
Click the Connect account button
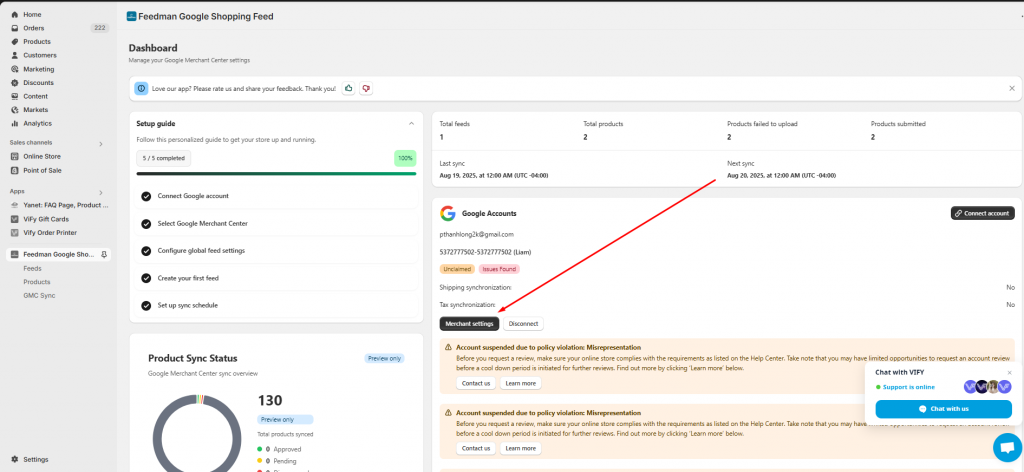pyautogui.click(x=982, y=213)
